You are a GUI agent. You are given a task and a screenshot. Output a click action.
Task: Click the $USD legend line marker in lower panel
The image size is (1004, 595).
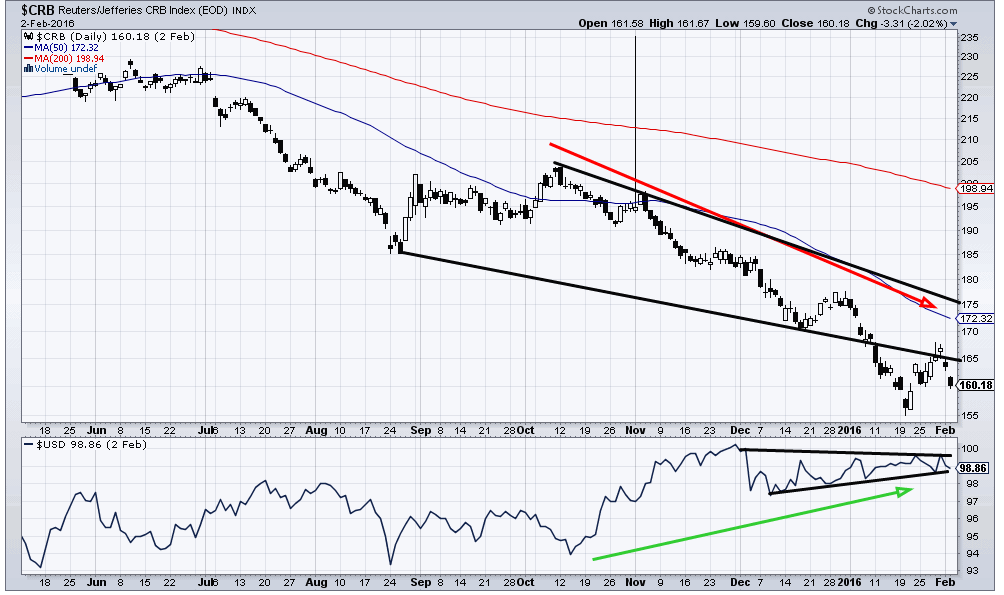click(29, 444)
